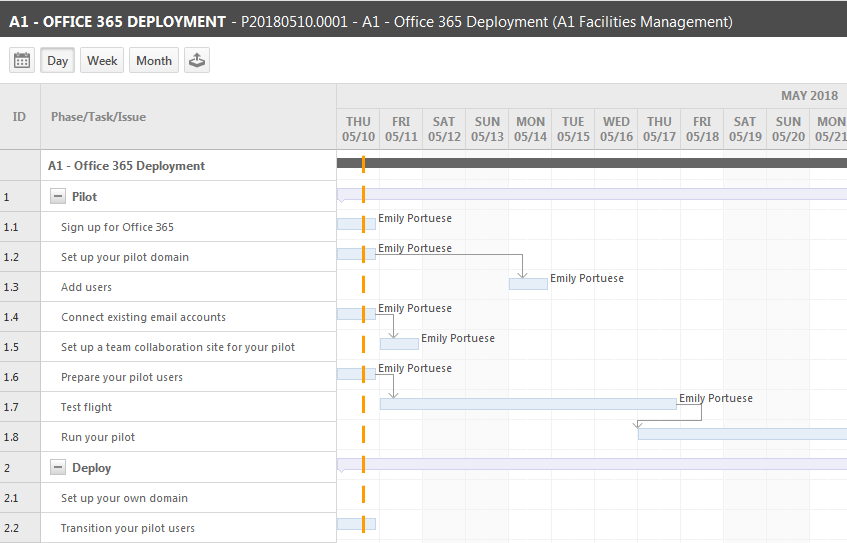
Task: Click the dark project summary bar
Action: (x=592, y=163)
